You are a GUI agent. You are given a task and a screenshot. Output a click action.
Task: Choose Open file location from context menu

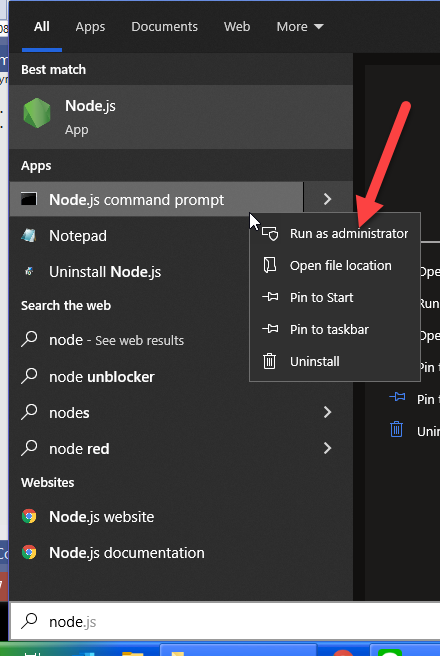335,266
